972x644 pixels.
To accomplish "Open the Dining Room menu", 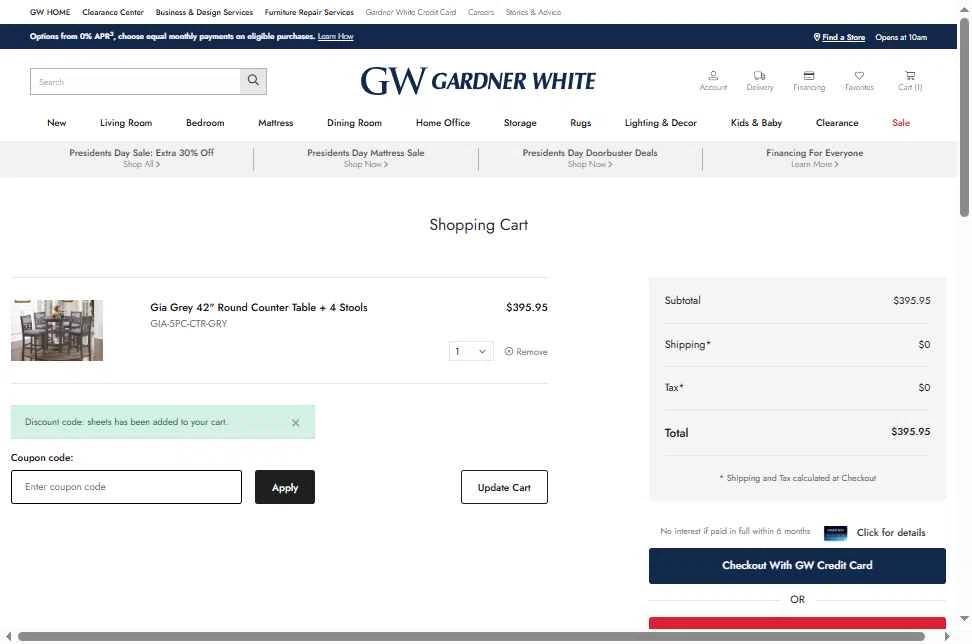I will tap(355, 123).
